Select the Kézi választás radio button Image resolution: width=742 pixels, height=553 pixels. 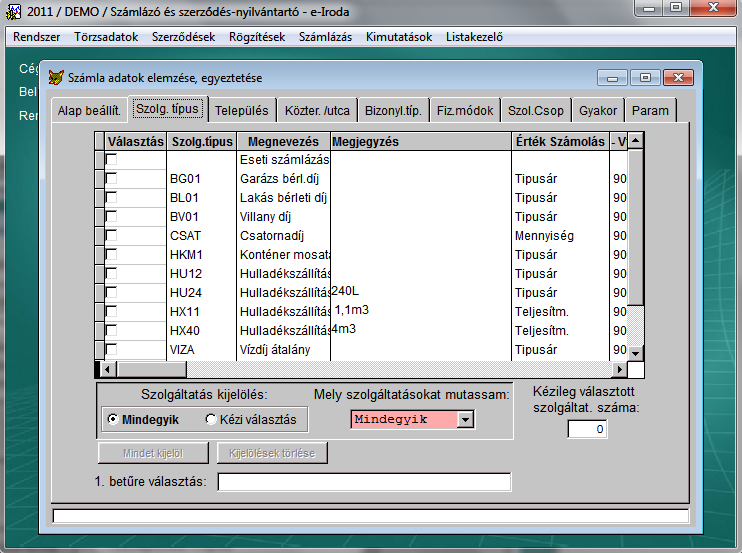pos(211,420)
